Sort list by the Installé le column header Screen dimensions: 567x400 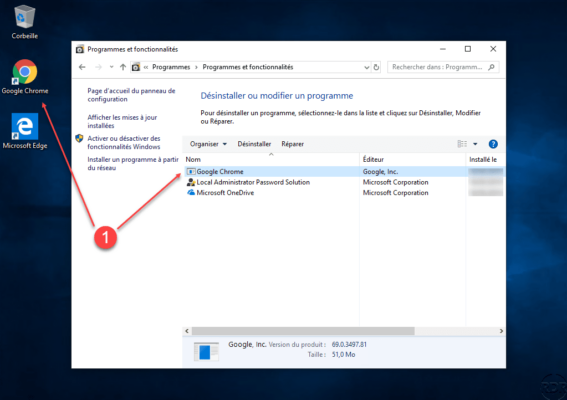click(x=485, y=159)
